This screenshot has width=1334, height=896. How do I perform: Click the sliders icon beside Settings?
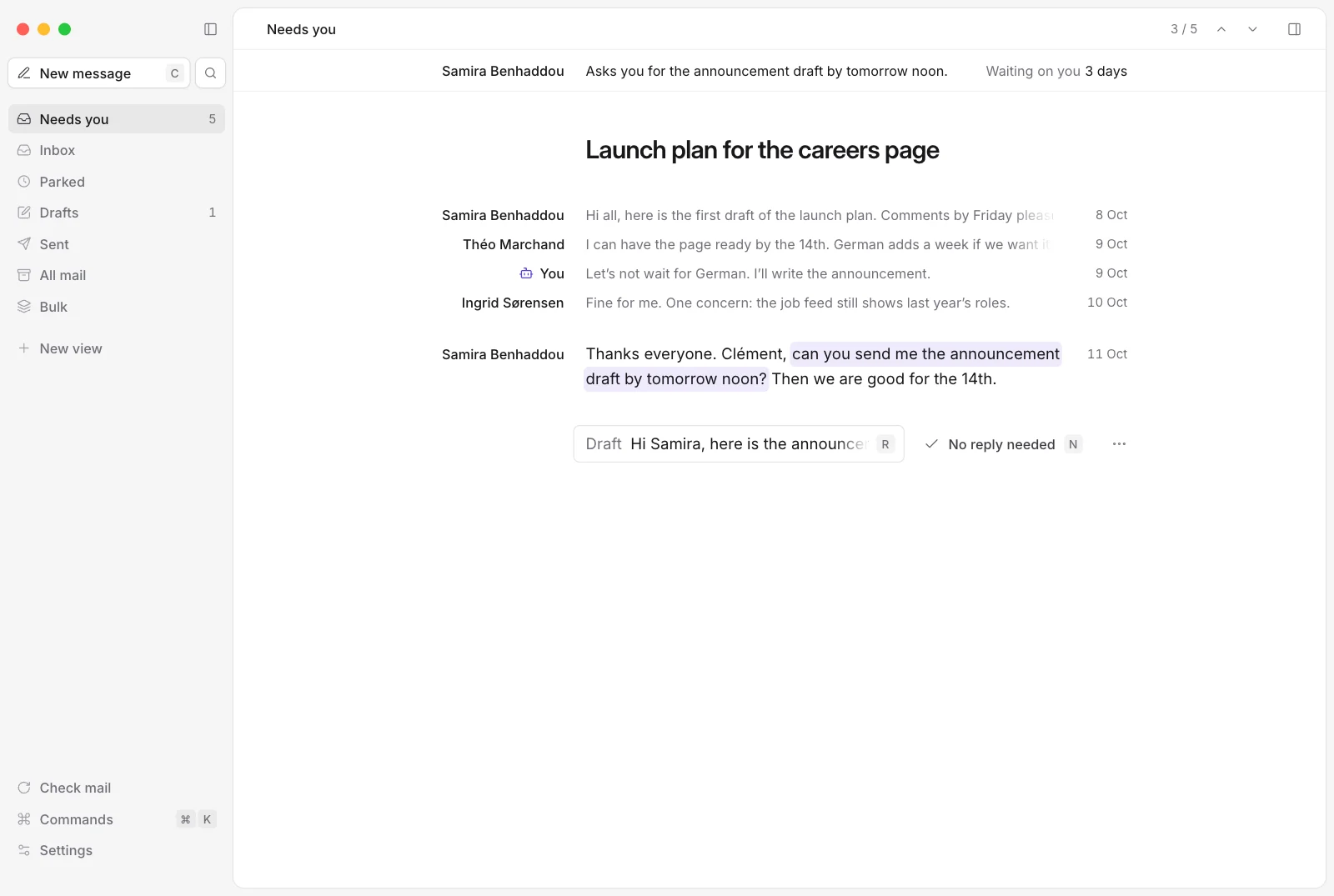[x=24, y=850]
